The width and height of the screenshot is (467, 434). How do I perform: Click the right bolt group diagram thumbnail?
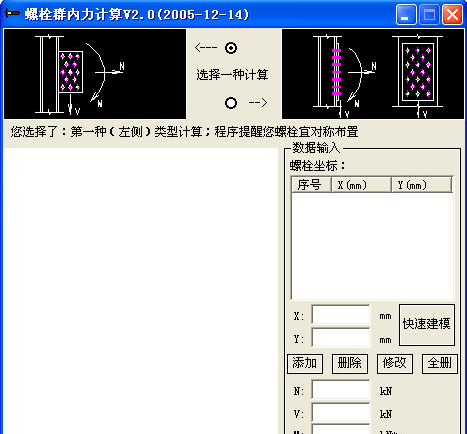coord(373,74)
